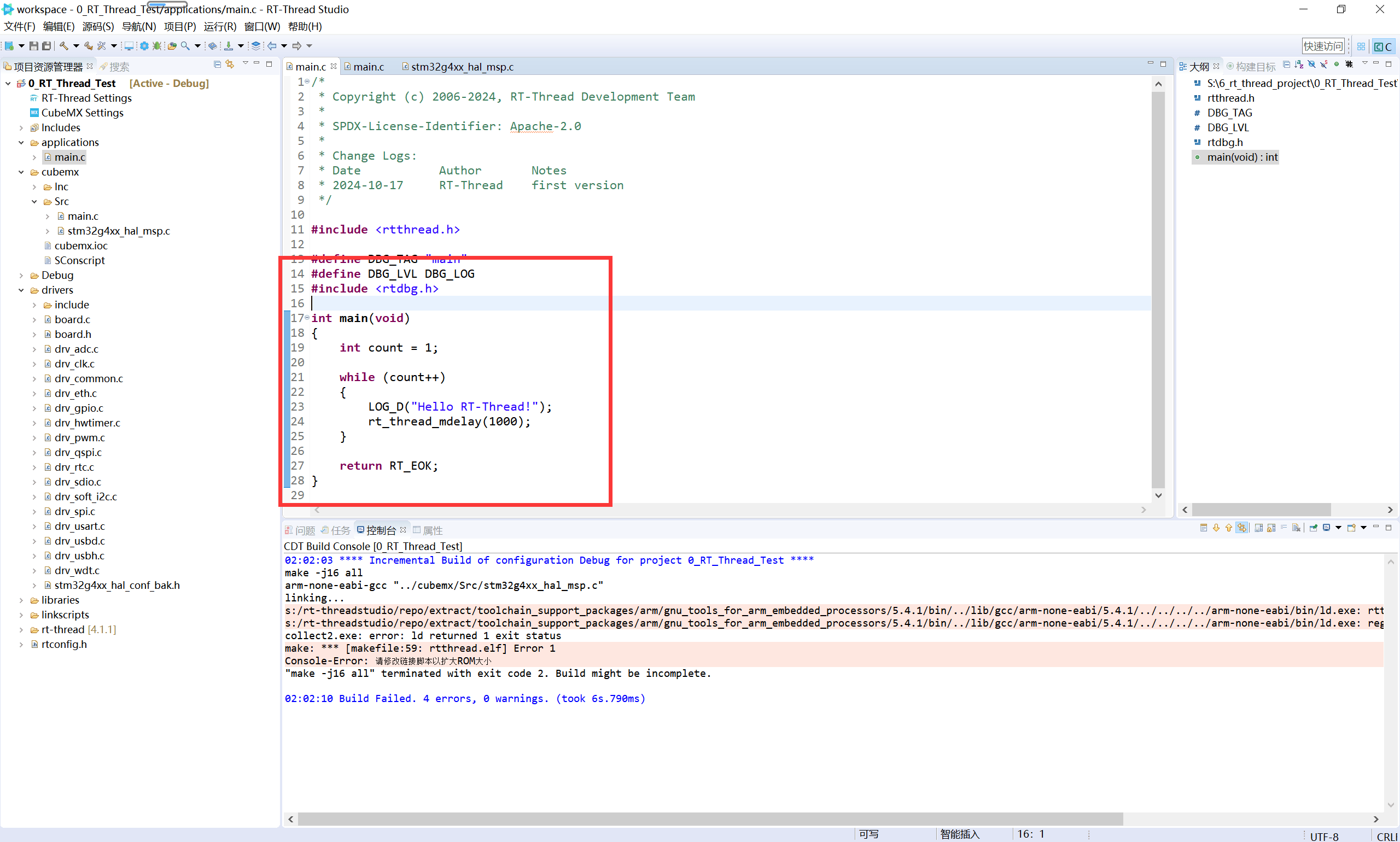1400x842 pixels.
Task: Click the green download arrow toolbar icon
Action: click(x=228, y=46)
